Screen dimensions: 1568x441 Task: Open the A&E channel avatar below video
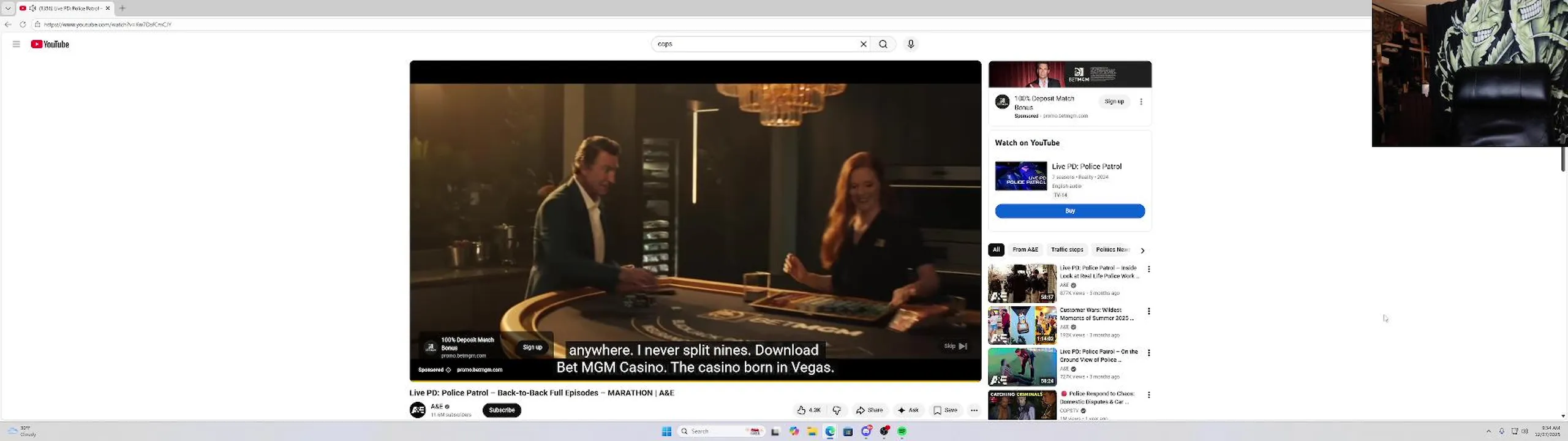(418, 410)
